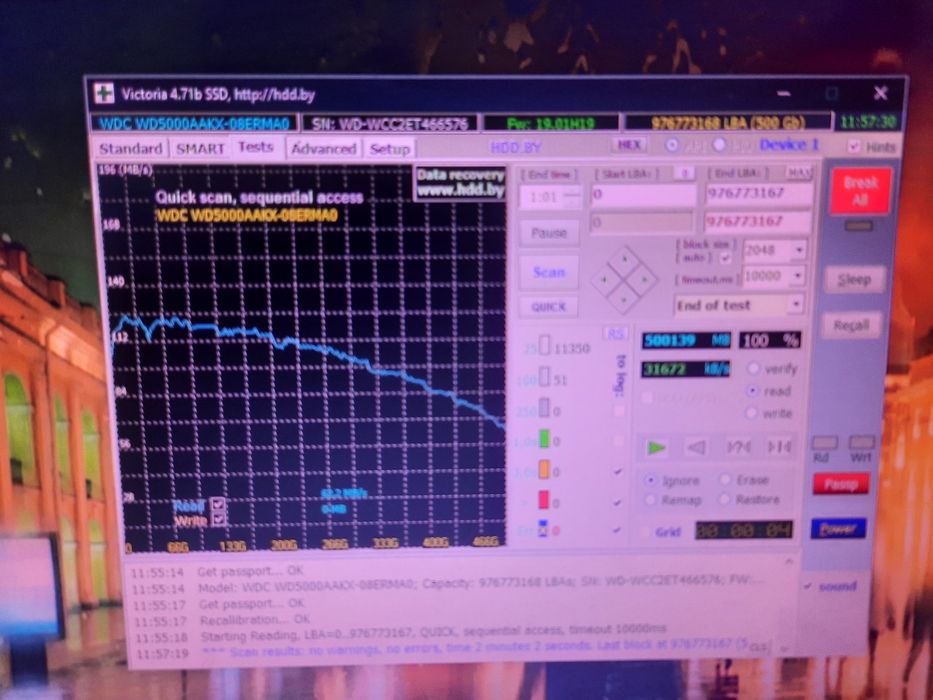This screenshot has width=933, height=700.
Task: Toggle the Hints checkbox
Action: (x=854, y=146)
